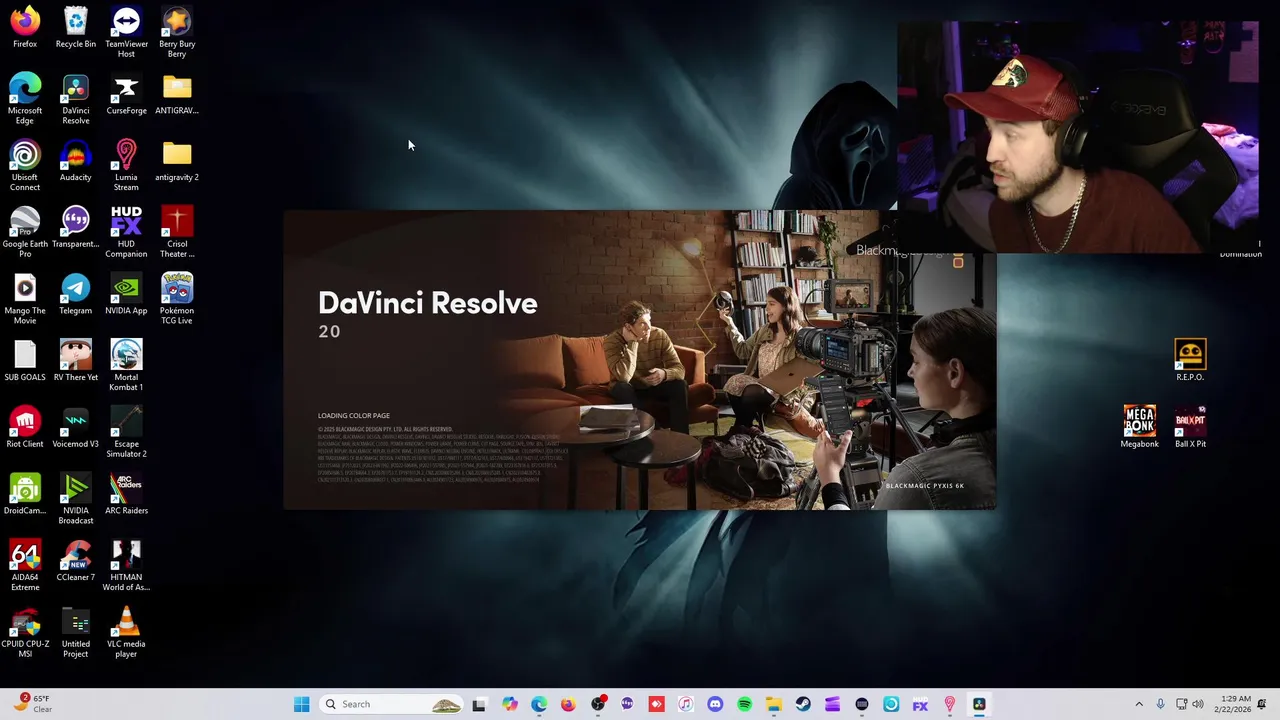Screen dimensions: 1280x720
Task: Select the Berry Bury Berry desktop icon
Action: click(x=177, y=32)
